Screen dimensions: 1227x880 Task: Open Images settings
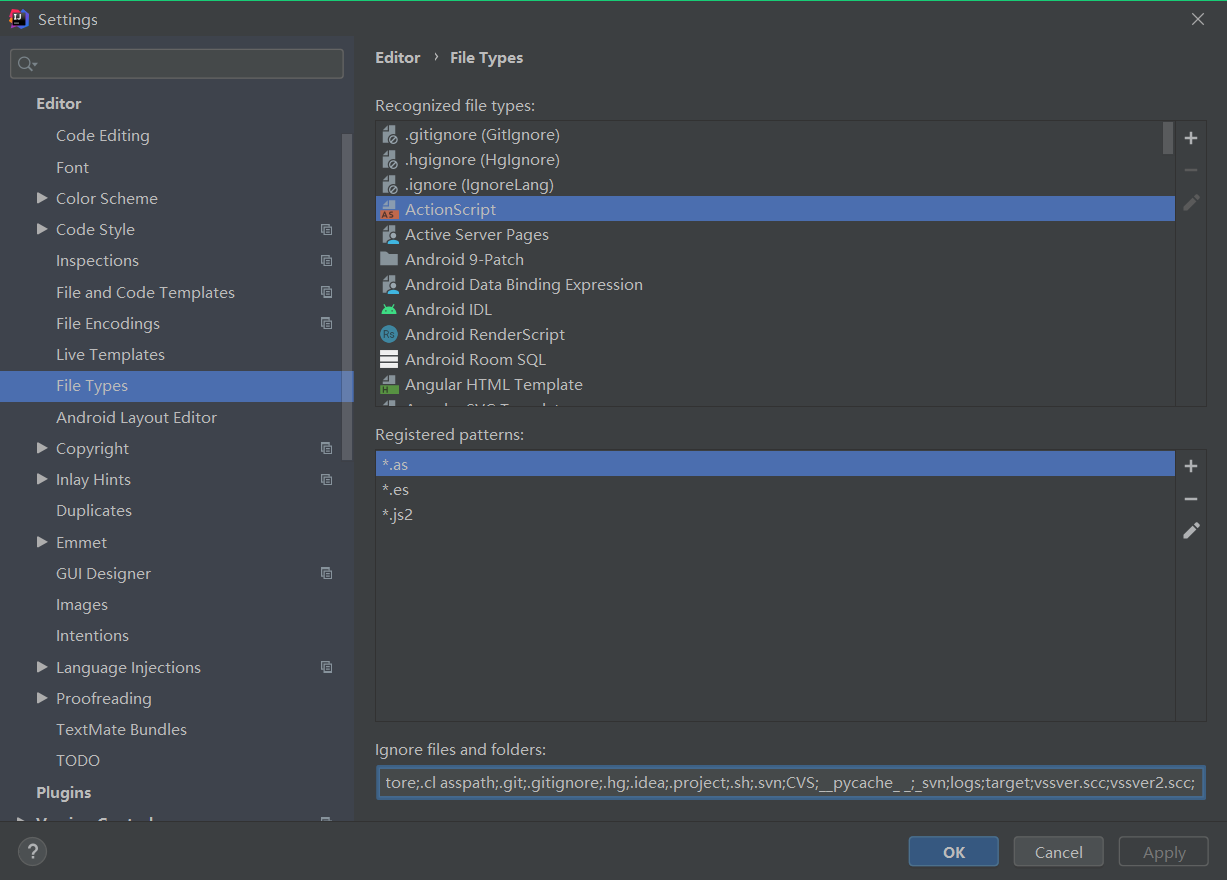coord(82,604)
